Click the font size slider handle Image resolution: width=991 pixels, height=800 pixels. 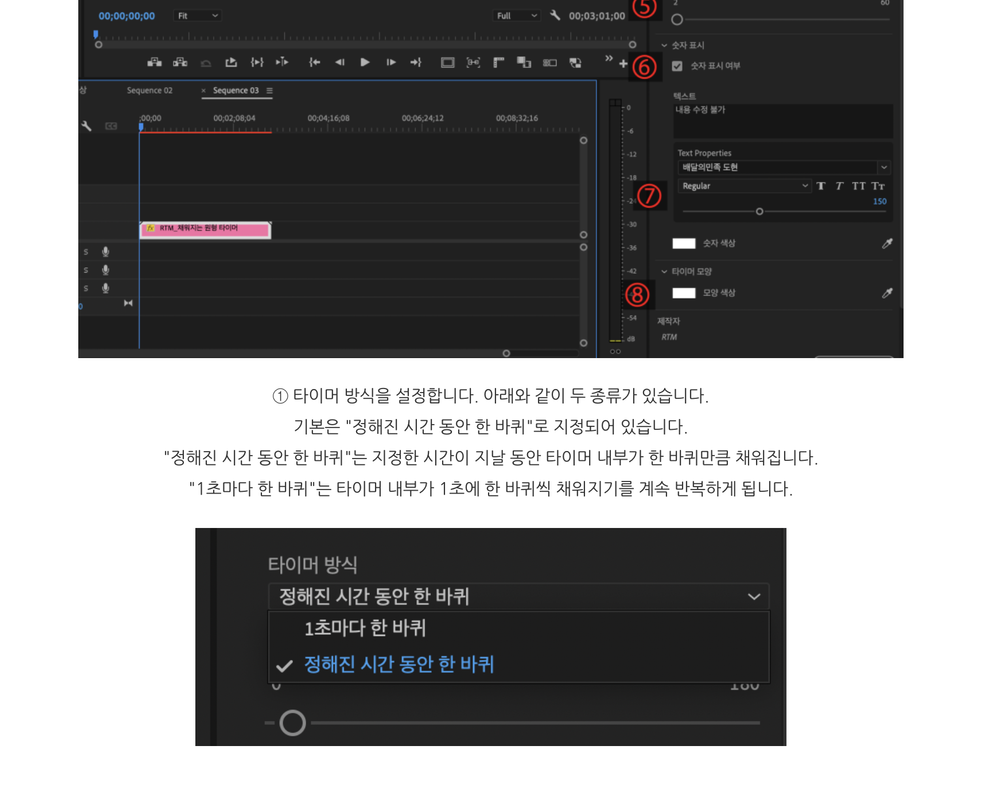[x=759, y=212]
